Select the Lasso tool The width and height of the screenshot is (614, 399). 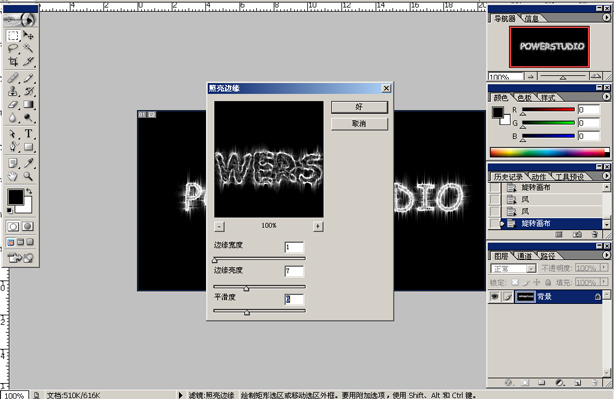(x=13, y=49)
